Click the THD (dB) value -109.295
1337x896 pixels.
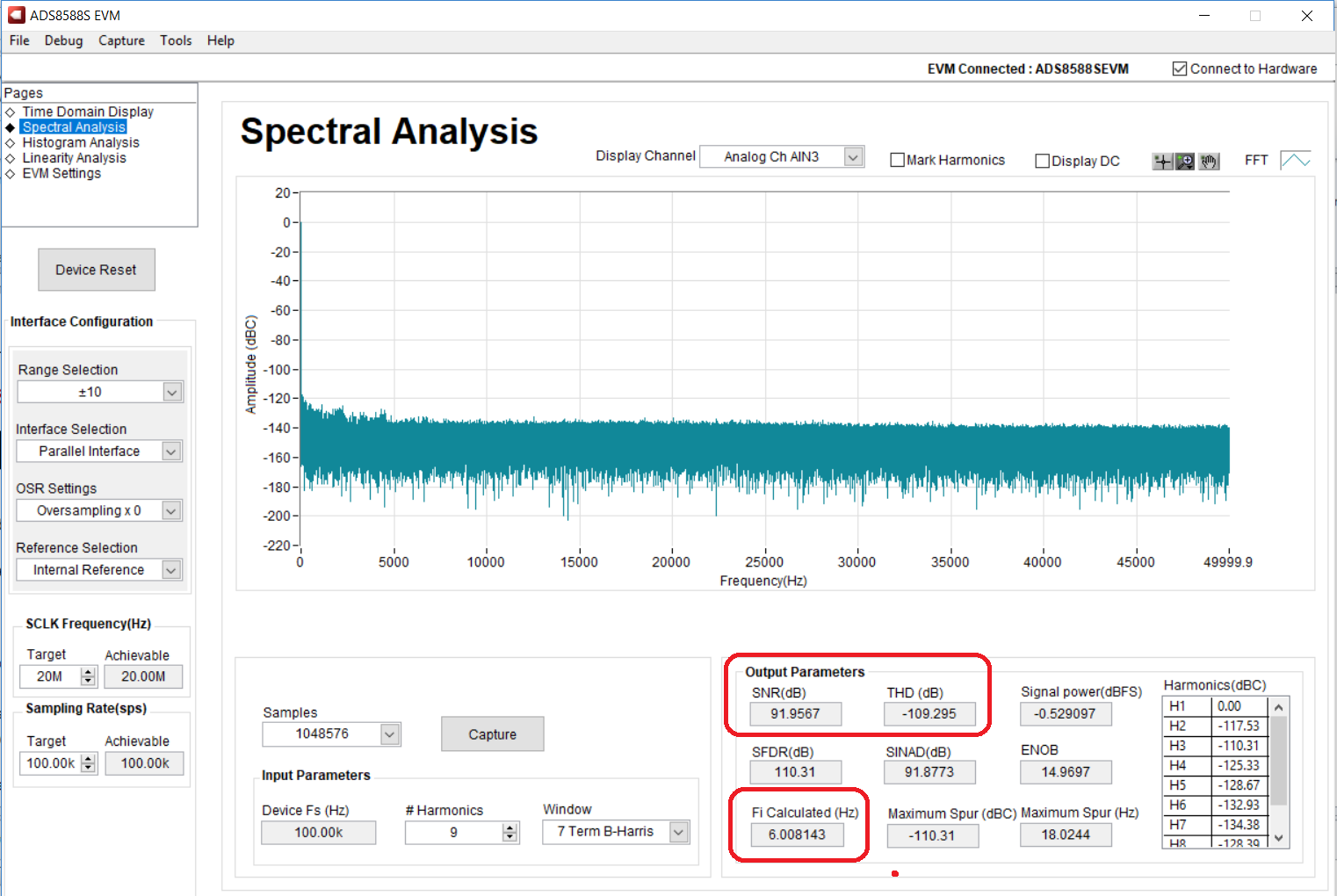coord(929,713)
